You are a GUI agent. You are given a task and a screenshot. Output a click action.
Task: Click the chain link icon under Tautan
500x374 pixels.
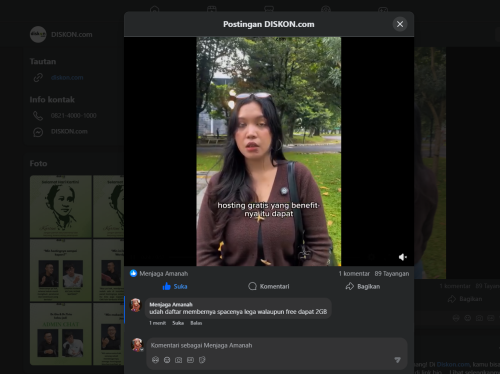pyautogui.click(x=38, y=78)
